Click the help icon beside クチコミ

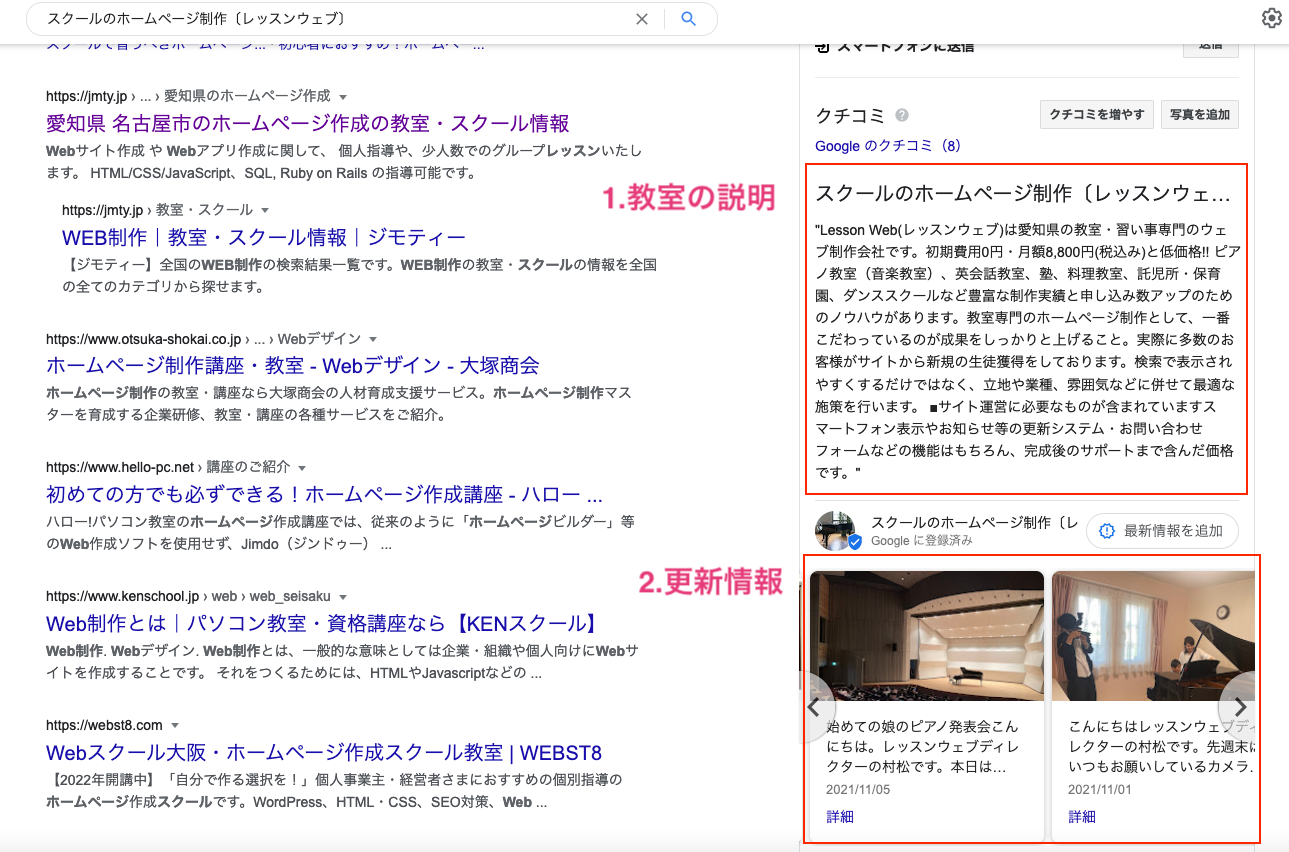pyautogui.click(x=902, y=115)
